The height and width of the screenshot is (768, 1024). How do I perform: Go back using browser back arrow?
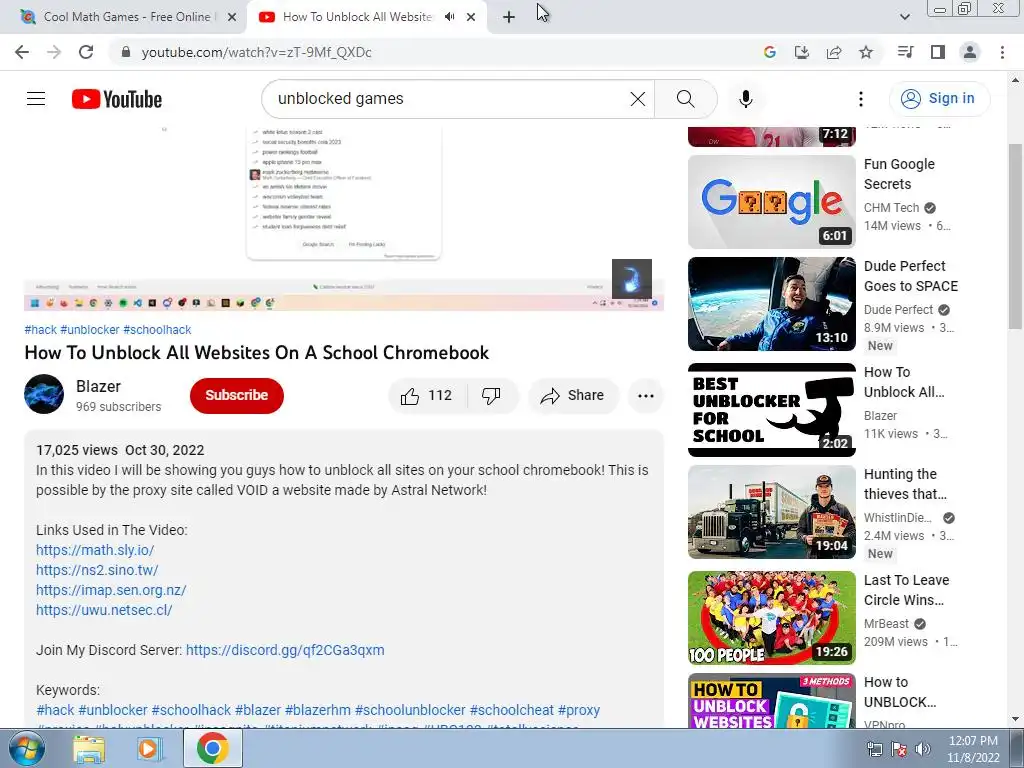tap(22, 52)
